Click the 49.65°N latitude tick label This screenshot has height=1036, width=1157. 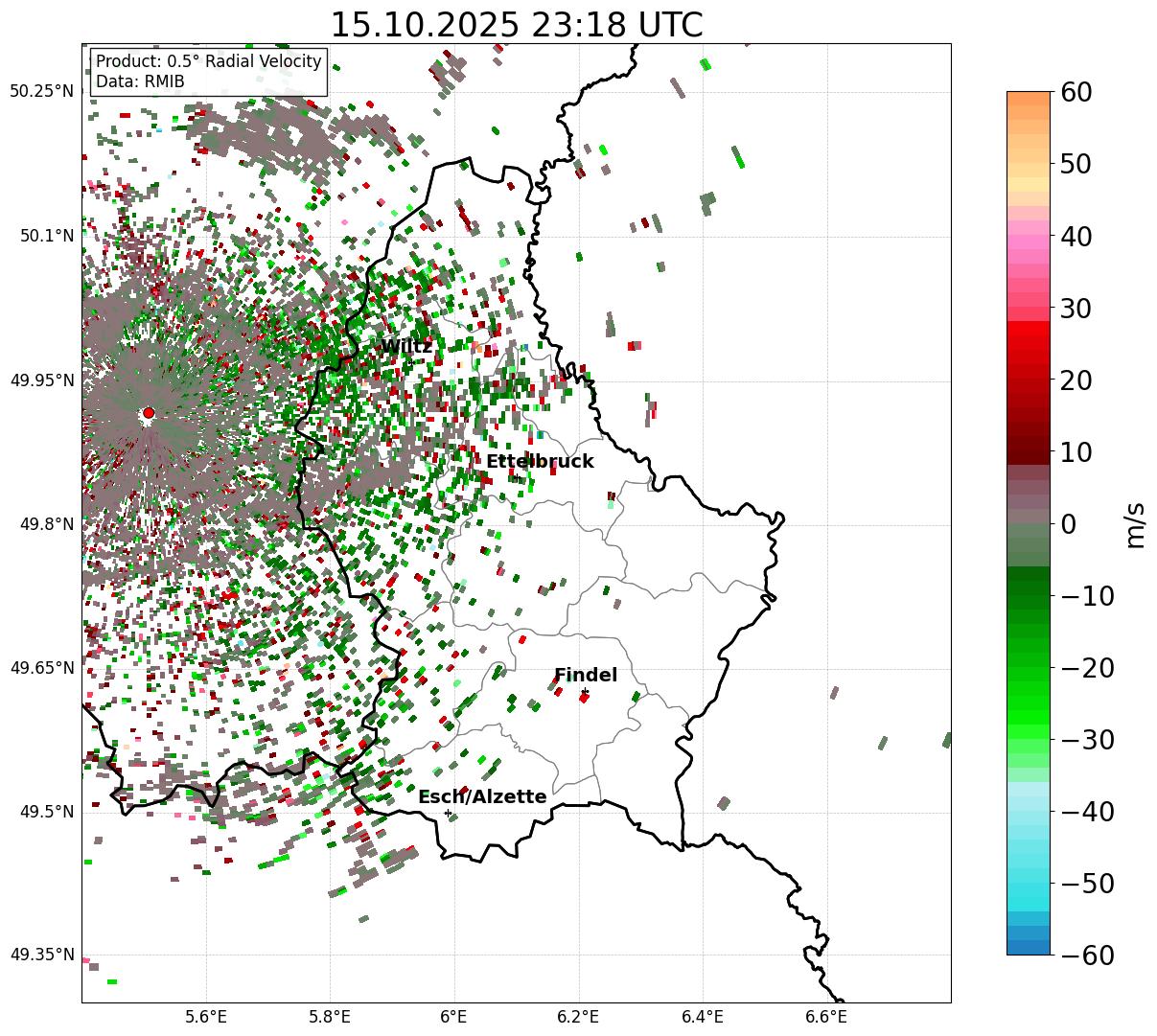(x=41, y=668)
